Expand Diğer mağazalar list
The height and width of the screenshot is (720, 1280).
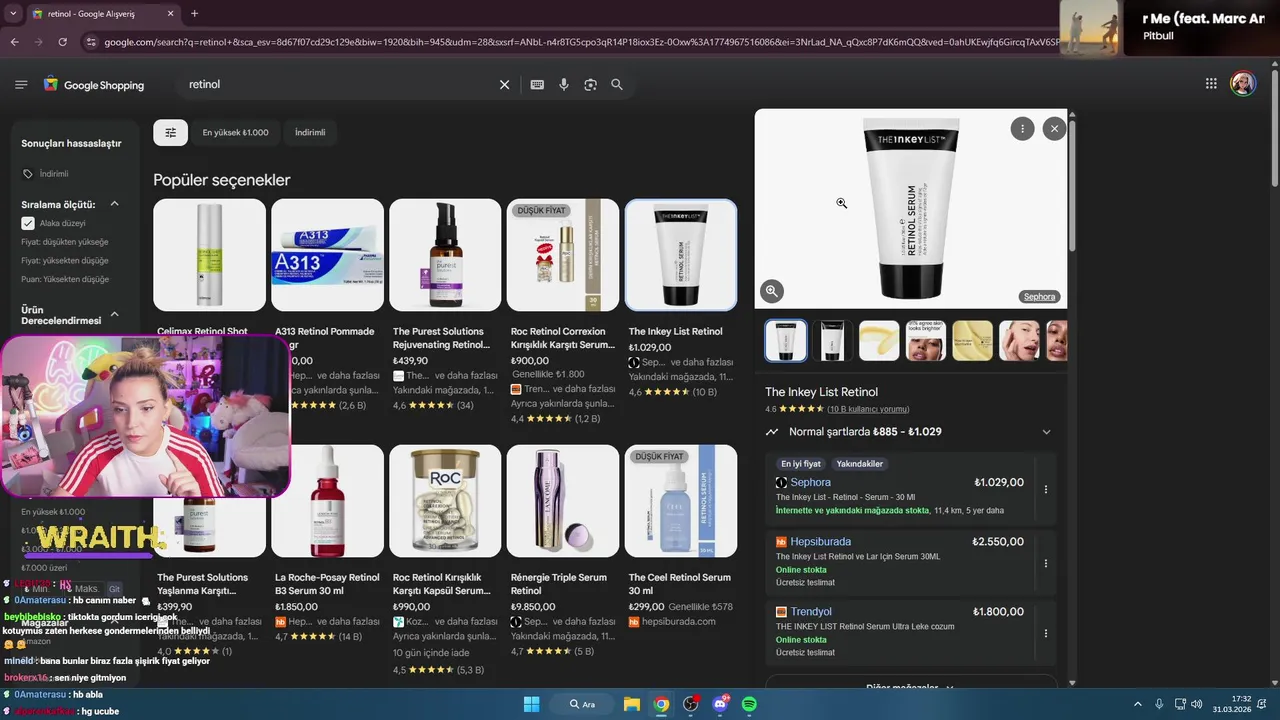coord(910,687)
